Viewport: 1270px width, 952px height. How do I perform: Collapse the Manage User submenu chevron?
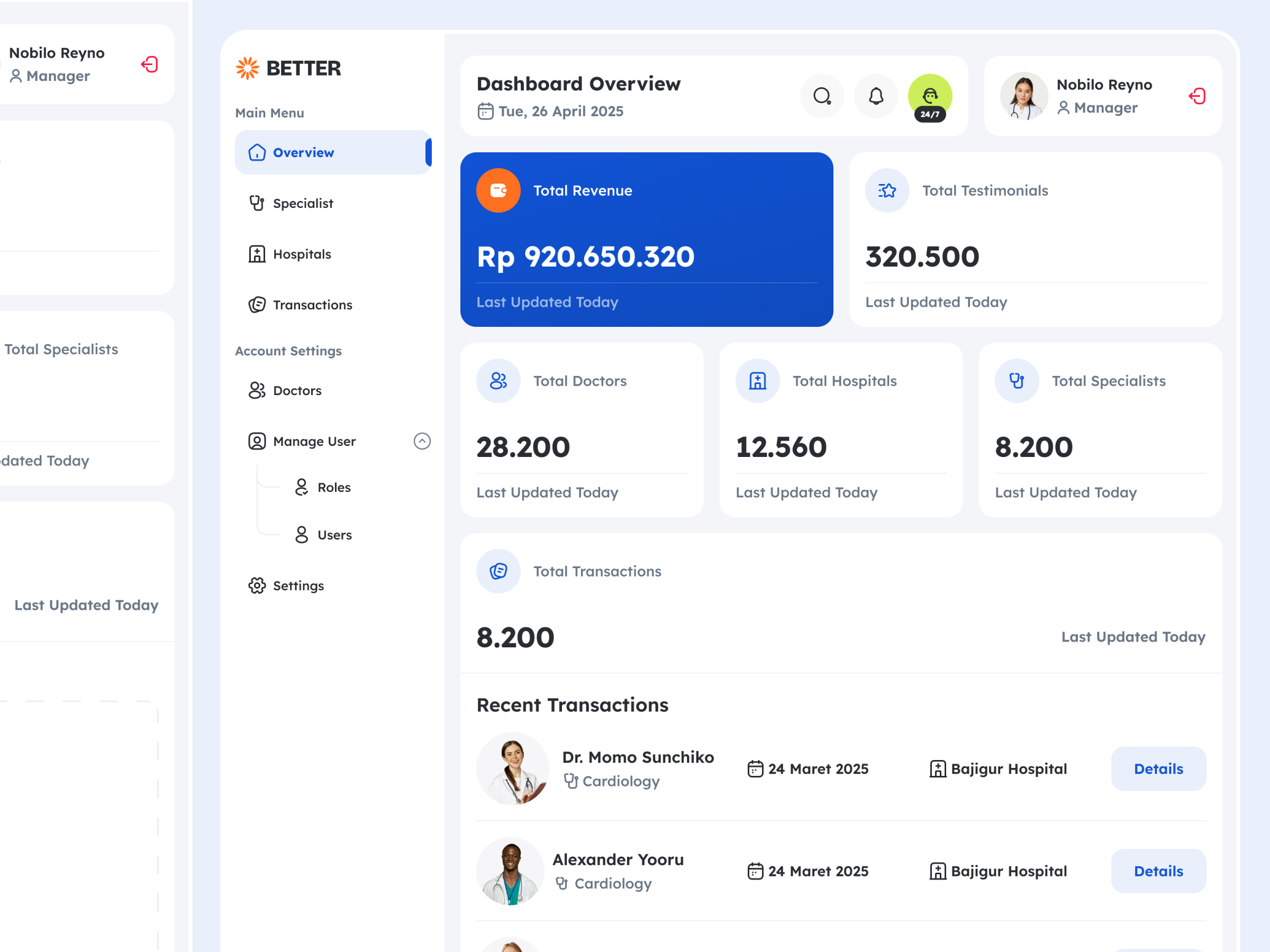(422, 441)
